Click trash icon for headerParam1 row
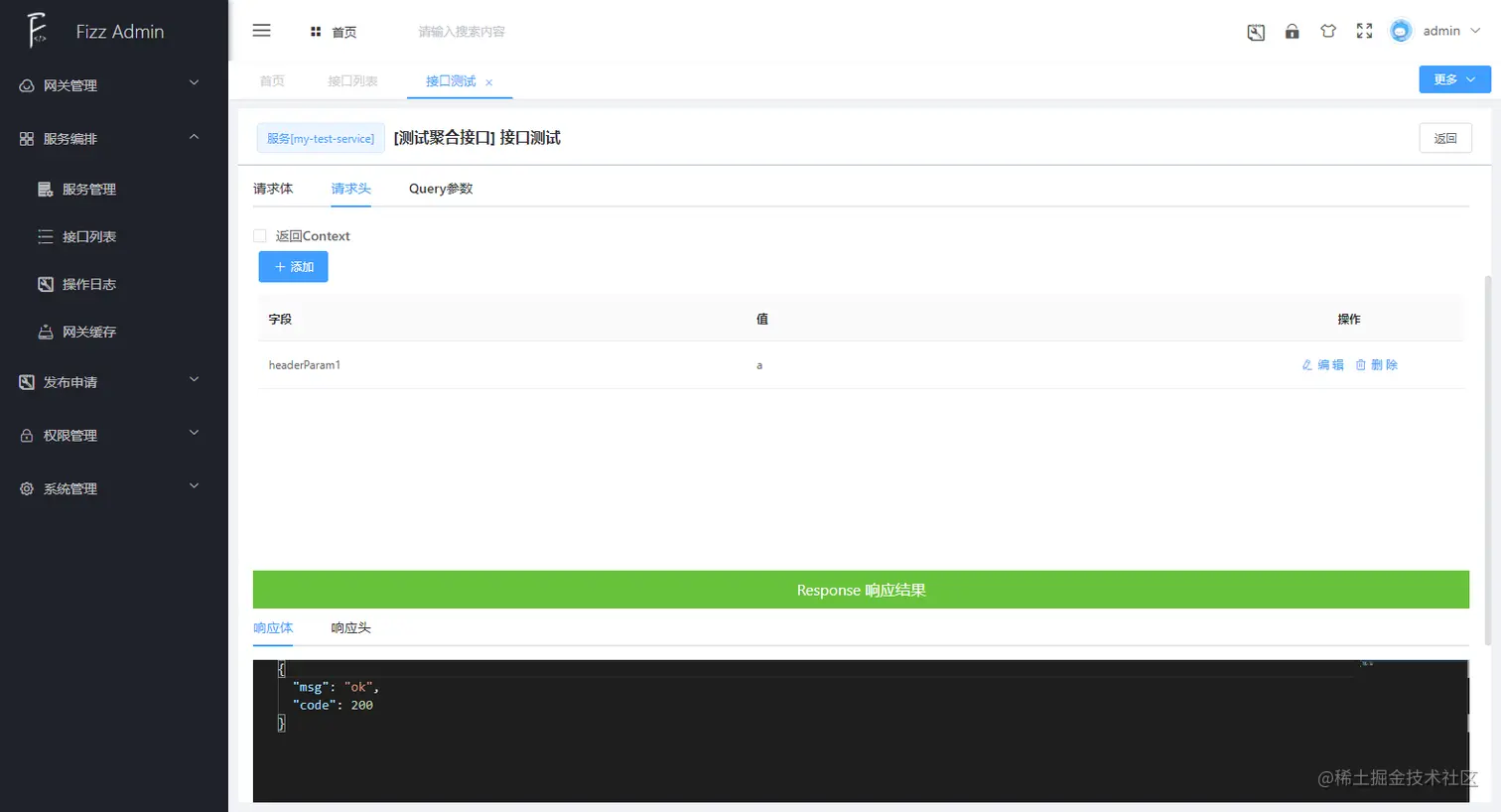 1361,365
